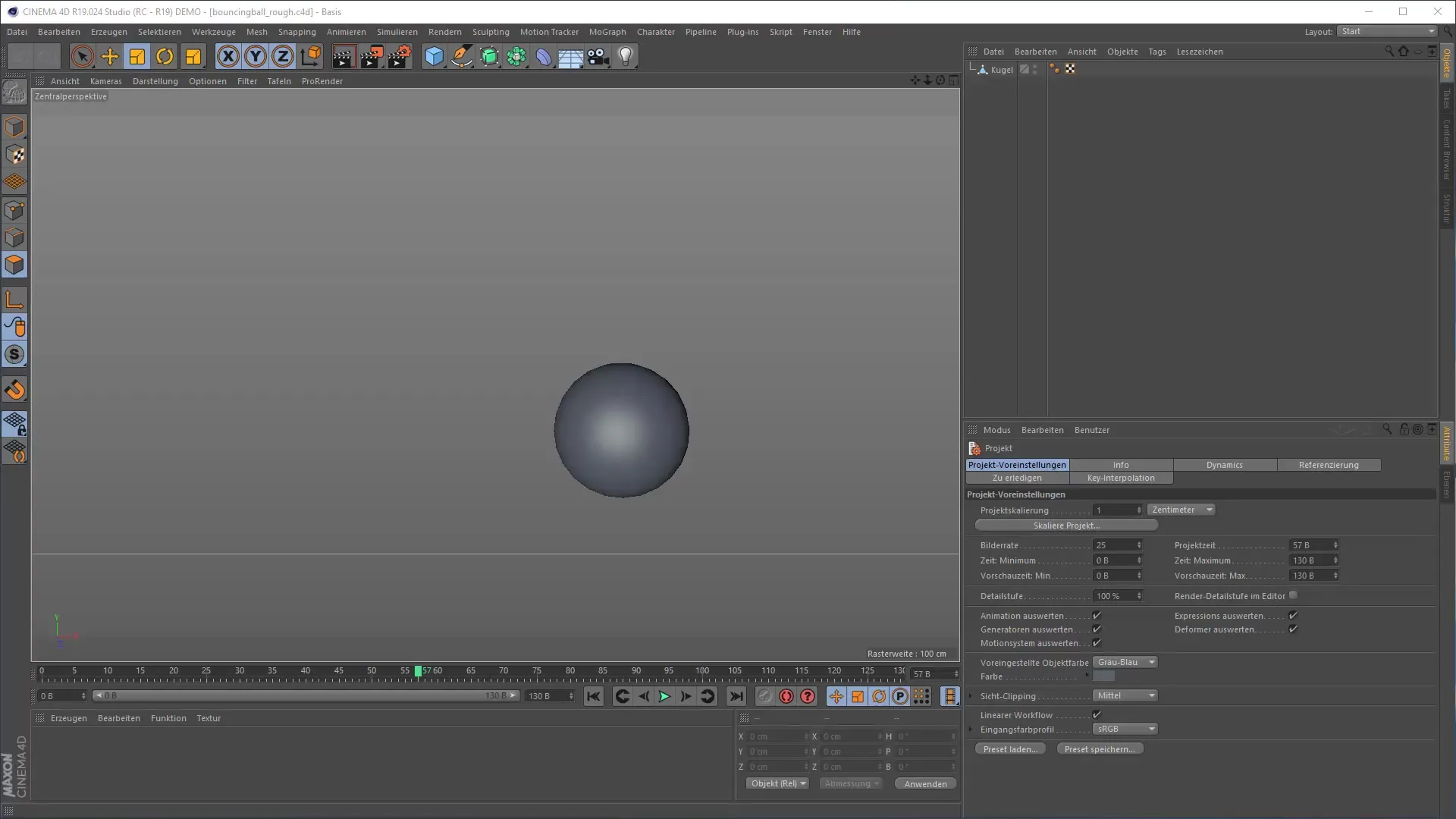Viewport: 1456px width, 819px height.
Task: Open the Zentimeter unit dropdown
Action: click(x=1181, y=510)
